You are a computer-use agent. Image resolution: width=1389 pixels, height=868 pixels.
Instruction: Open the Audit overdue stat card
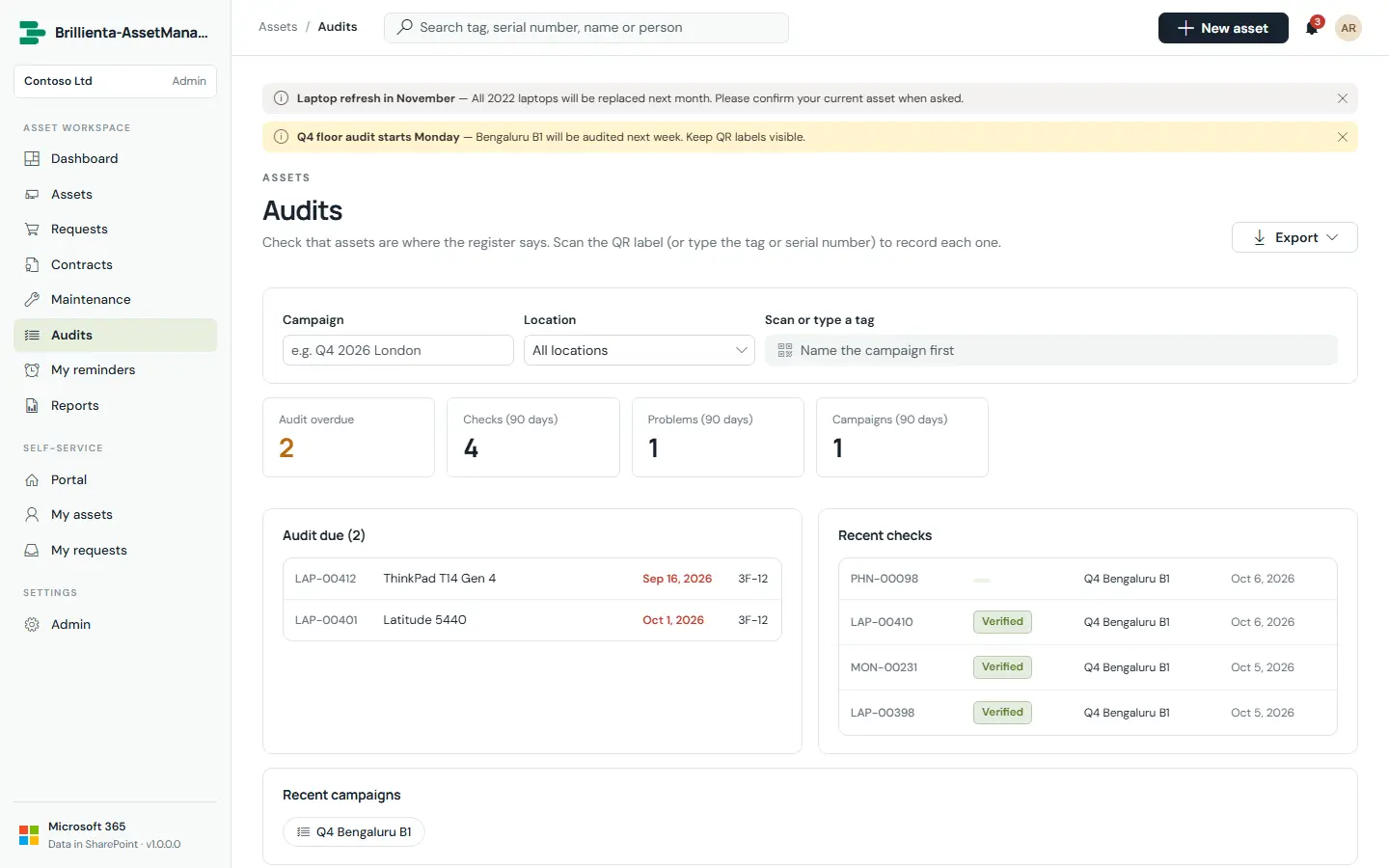tap(348, 437)
